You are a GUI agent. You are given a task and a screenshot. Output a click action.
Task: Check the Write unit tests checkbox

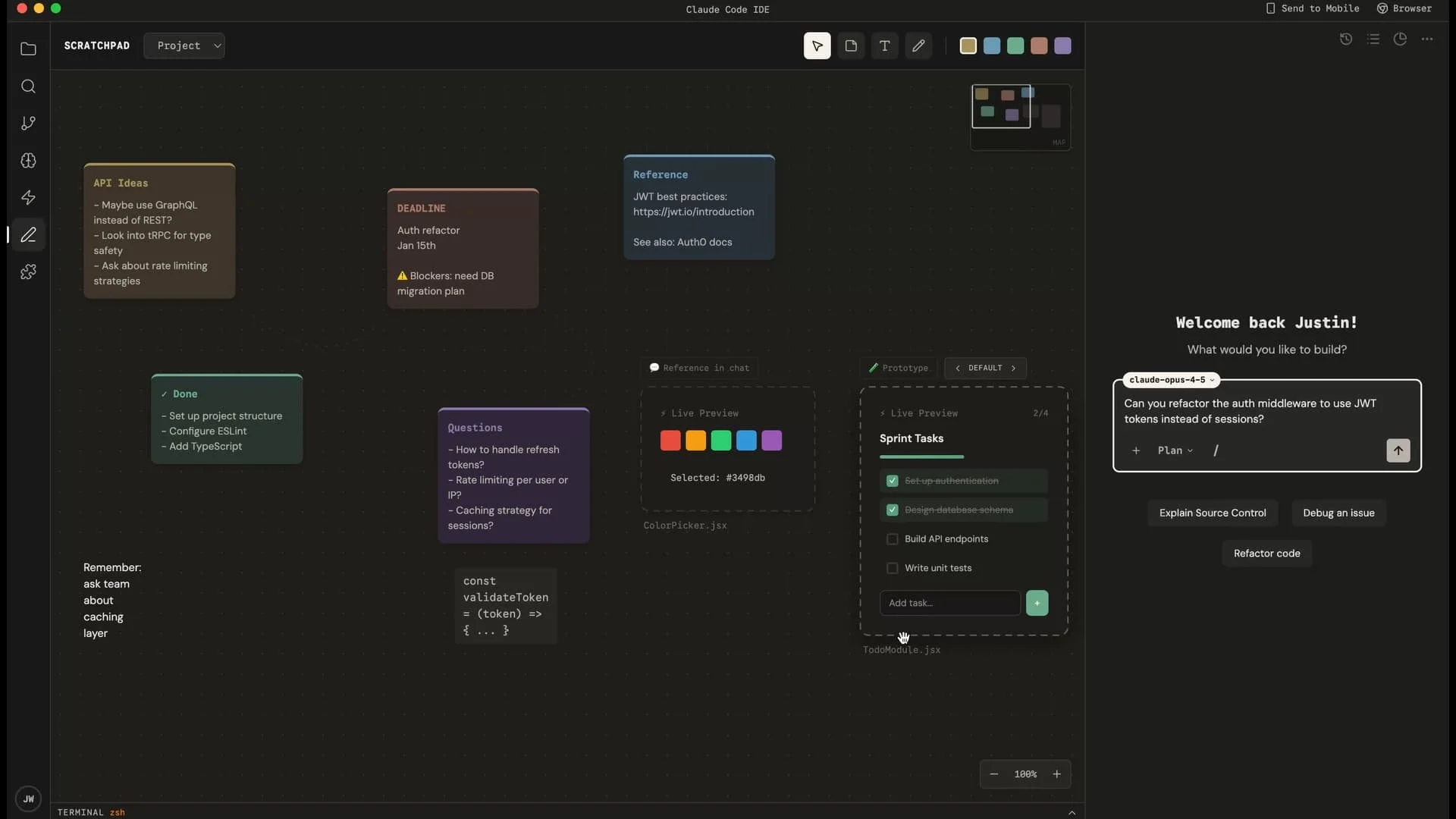(x=893, y=568)
